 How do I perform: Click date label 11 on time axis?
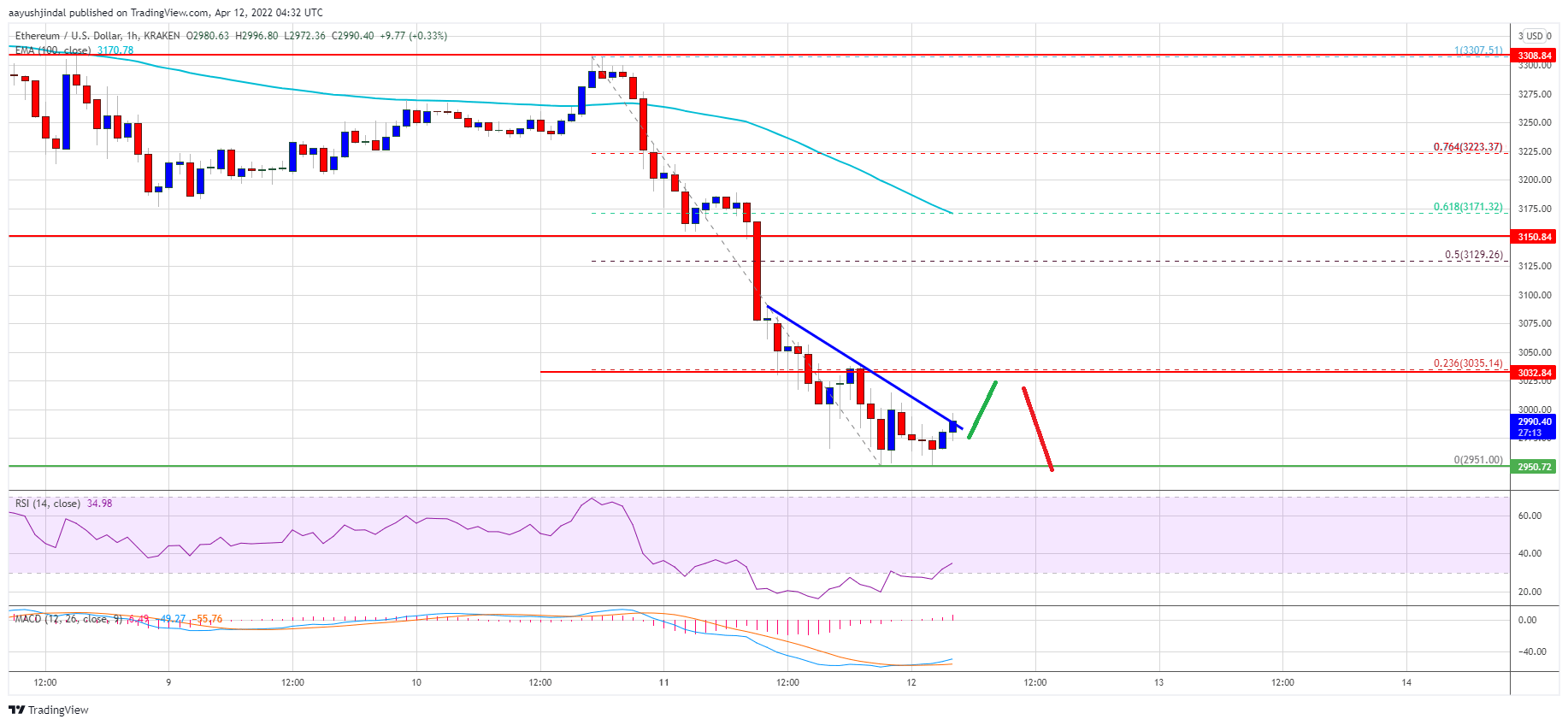click(x=663, y=682)
